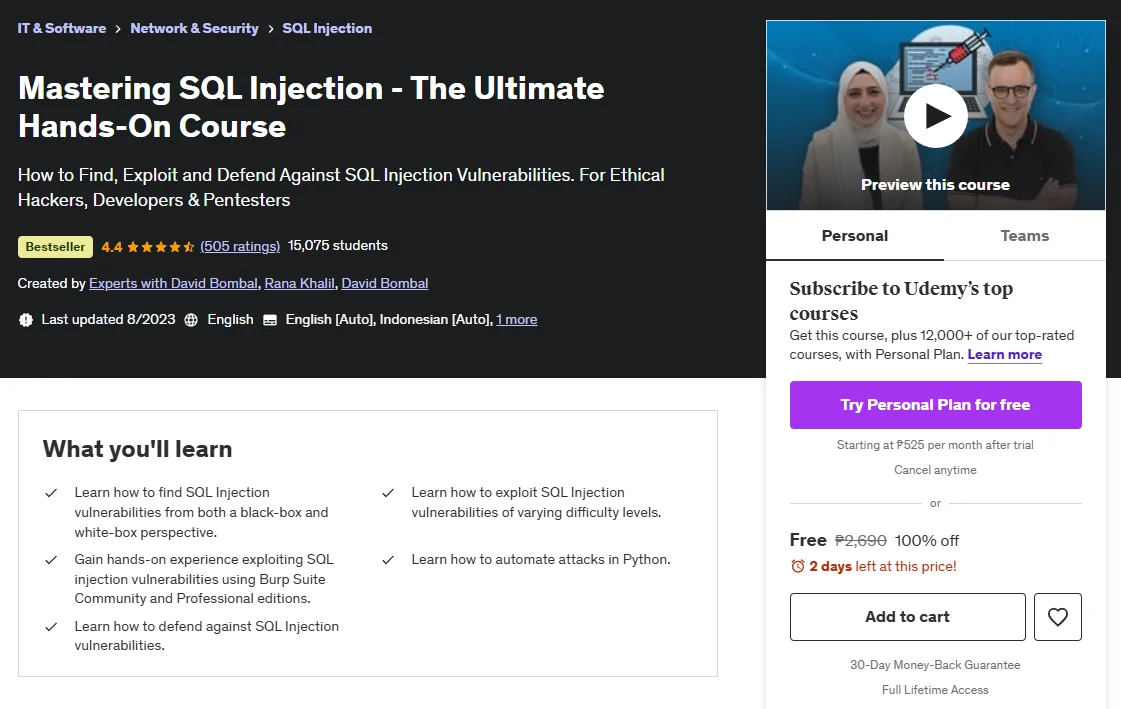The width and height of the screenshot is (1121, 709).
Task: Go to the SQL Injection category link
Action: tap(327, 28)
